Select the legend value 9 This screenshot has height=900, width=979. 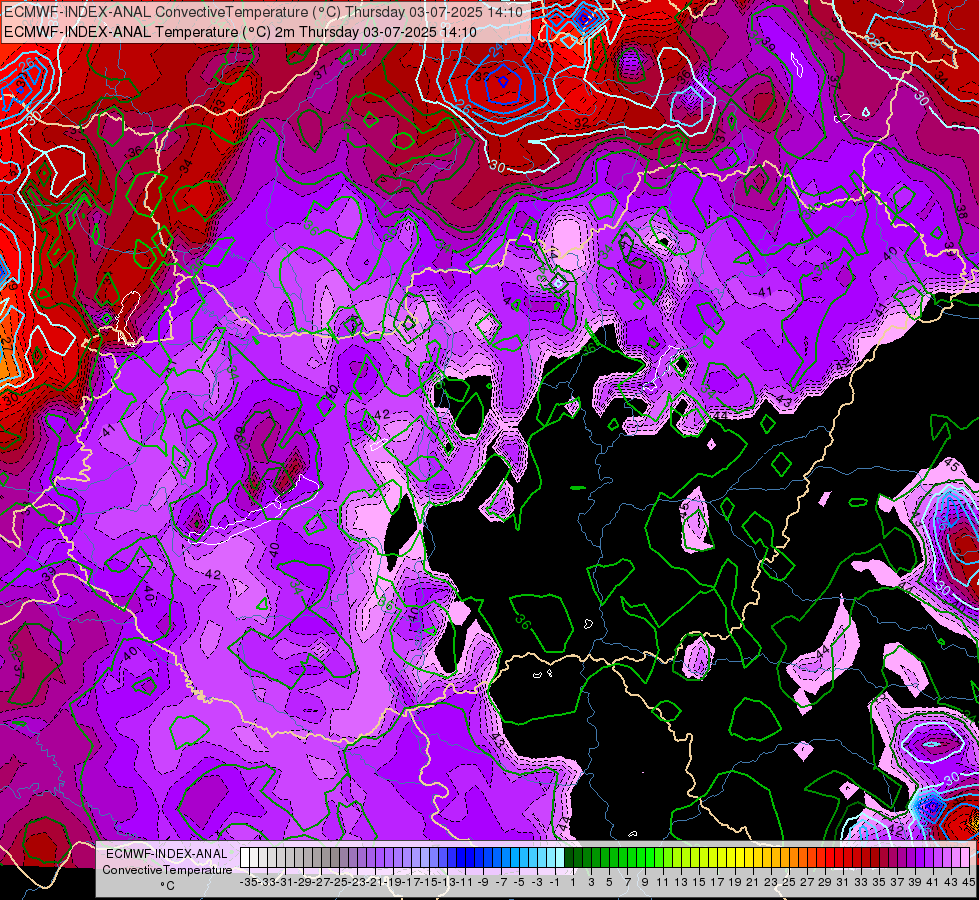pyautogui.click(x=646, y=883)
